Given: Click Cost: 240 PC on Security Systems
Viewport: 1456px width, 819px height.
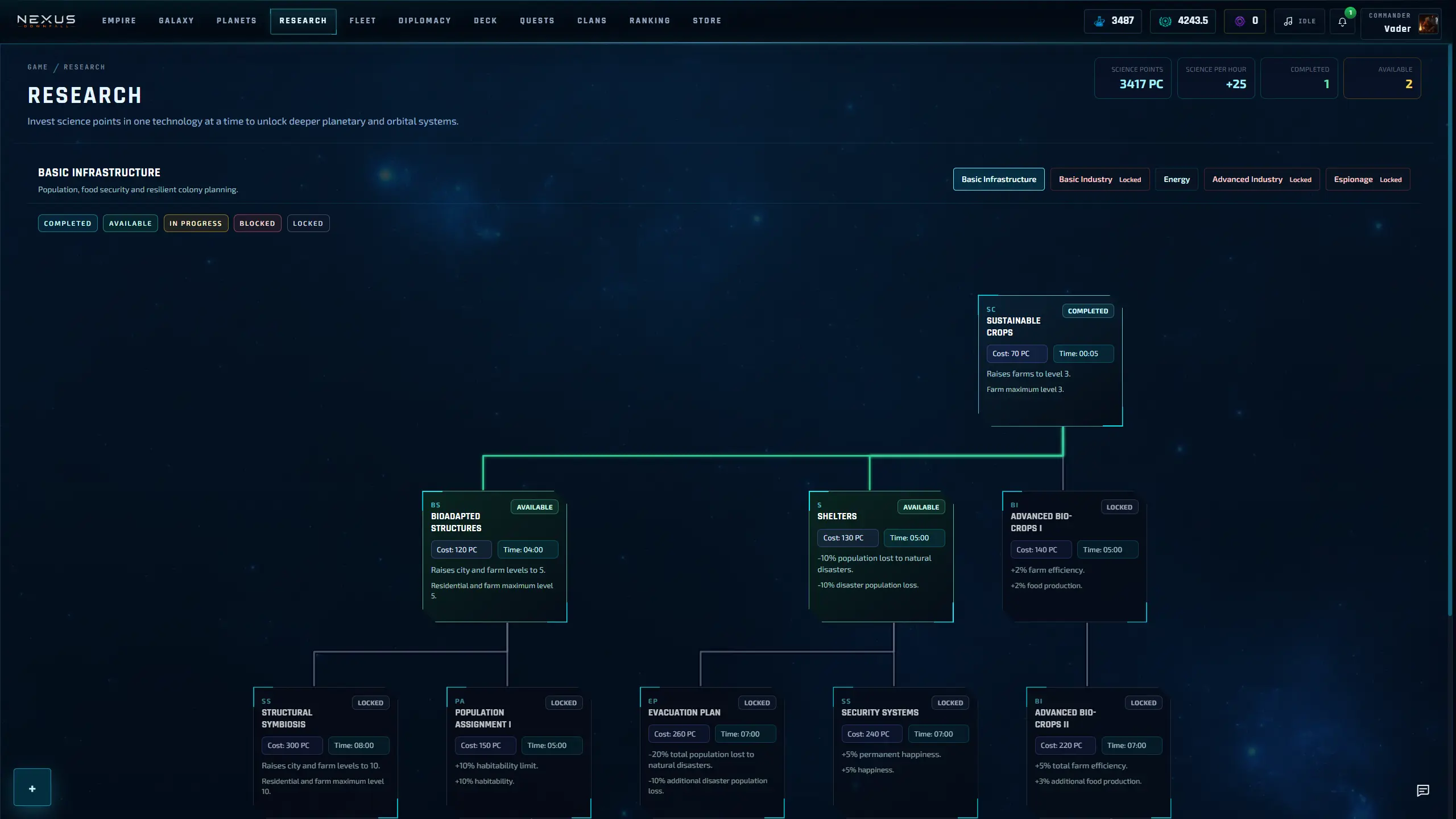Looking at the screenshot, I should click(x=872, y=734).
